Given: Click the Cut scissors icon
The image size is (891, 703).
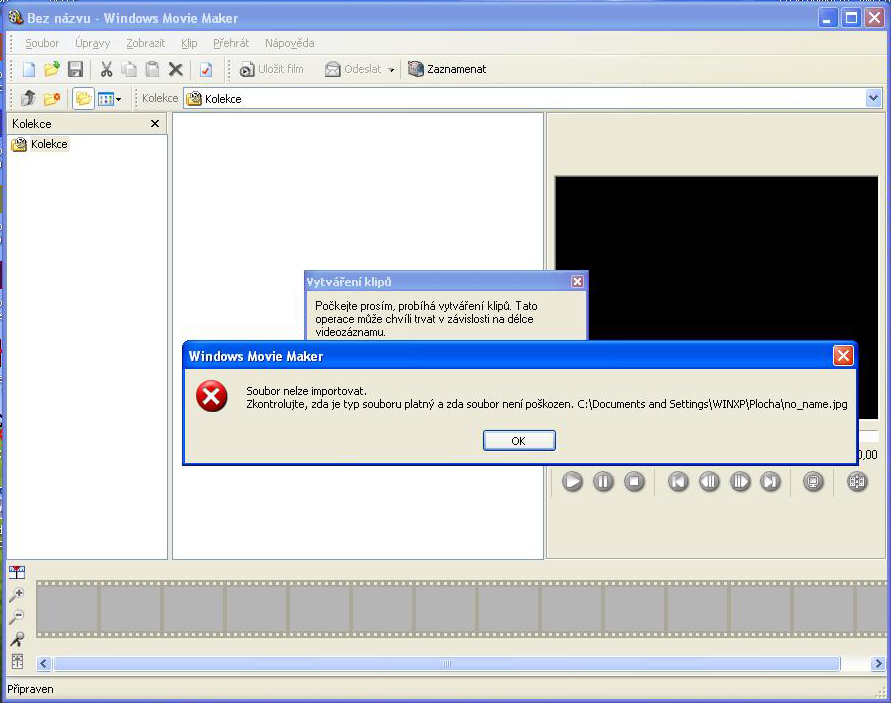Looking at the screenshot, I should pyautogui.click(x=106, y=69).
